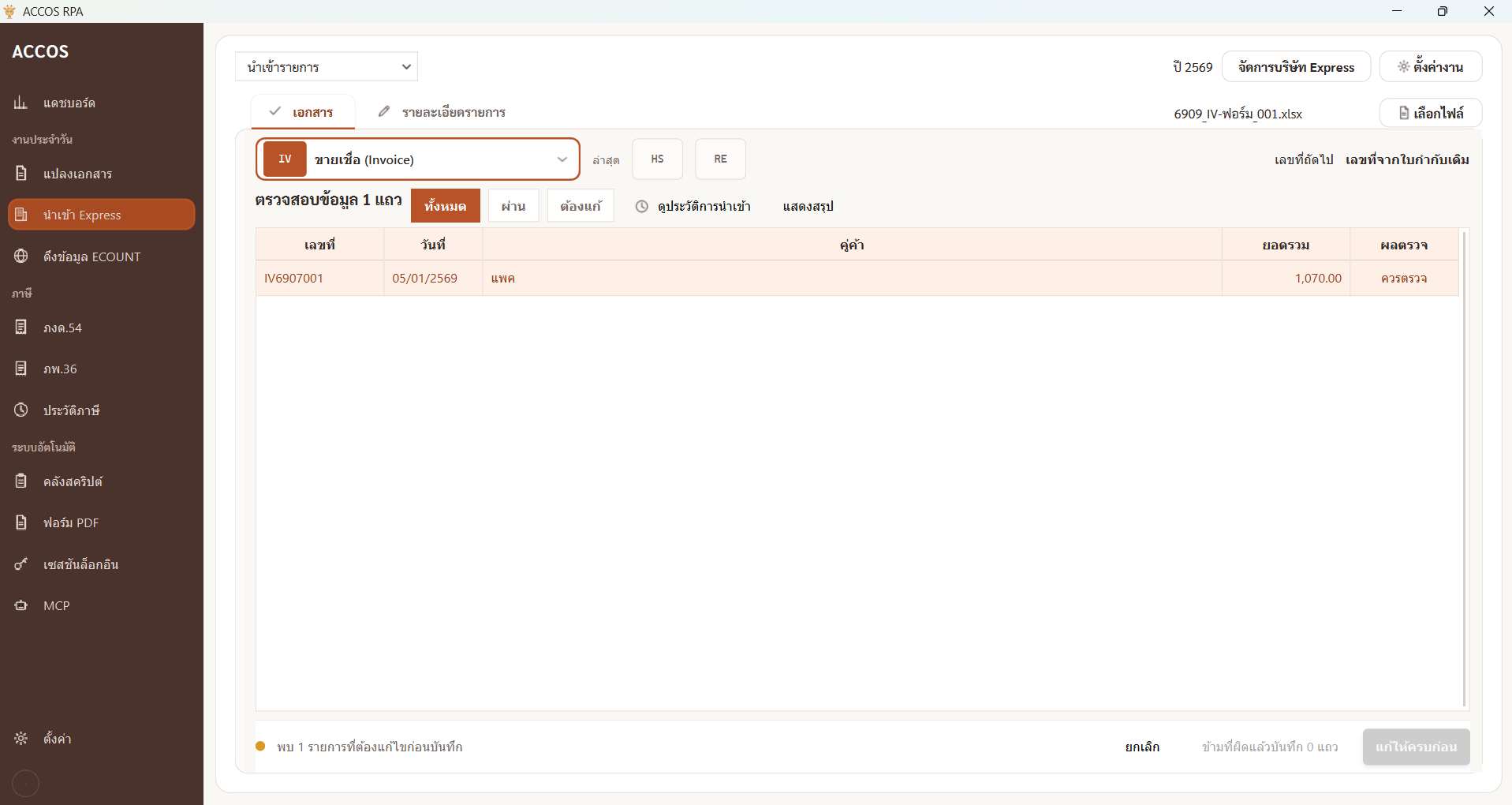Expand the ขายเชื่อ (Invoice) document type combo
This screenshot has height=805, width=1512.
pyautogui.click(x=418, y=159)
